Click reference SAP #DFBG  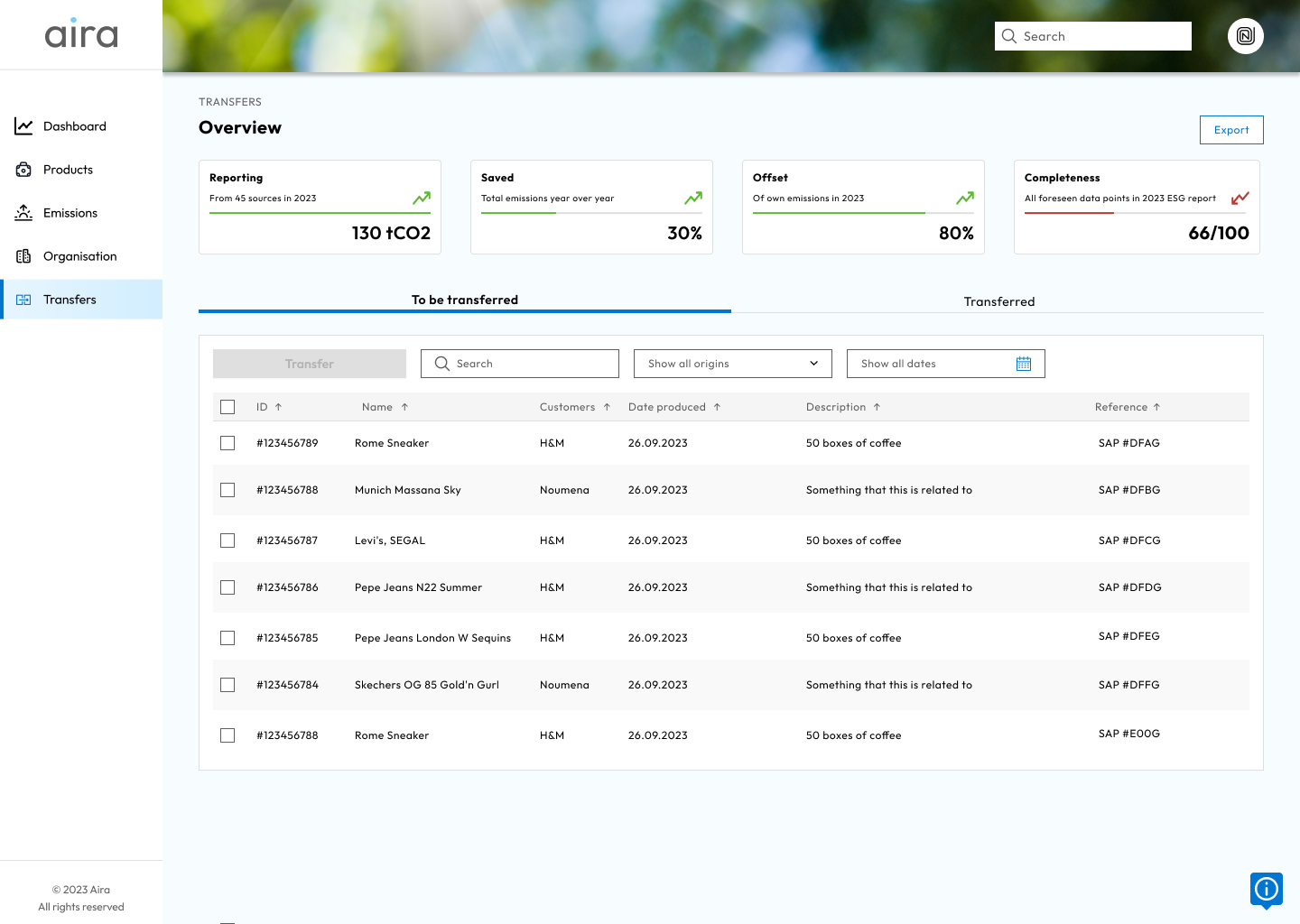(x=1128, y=490)
